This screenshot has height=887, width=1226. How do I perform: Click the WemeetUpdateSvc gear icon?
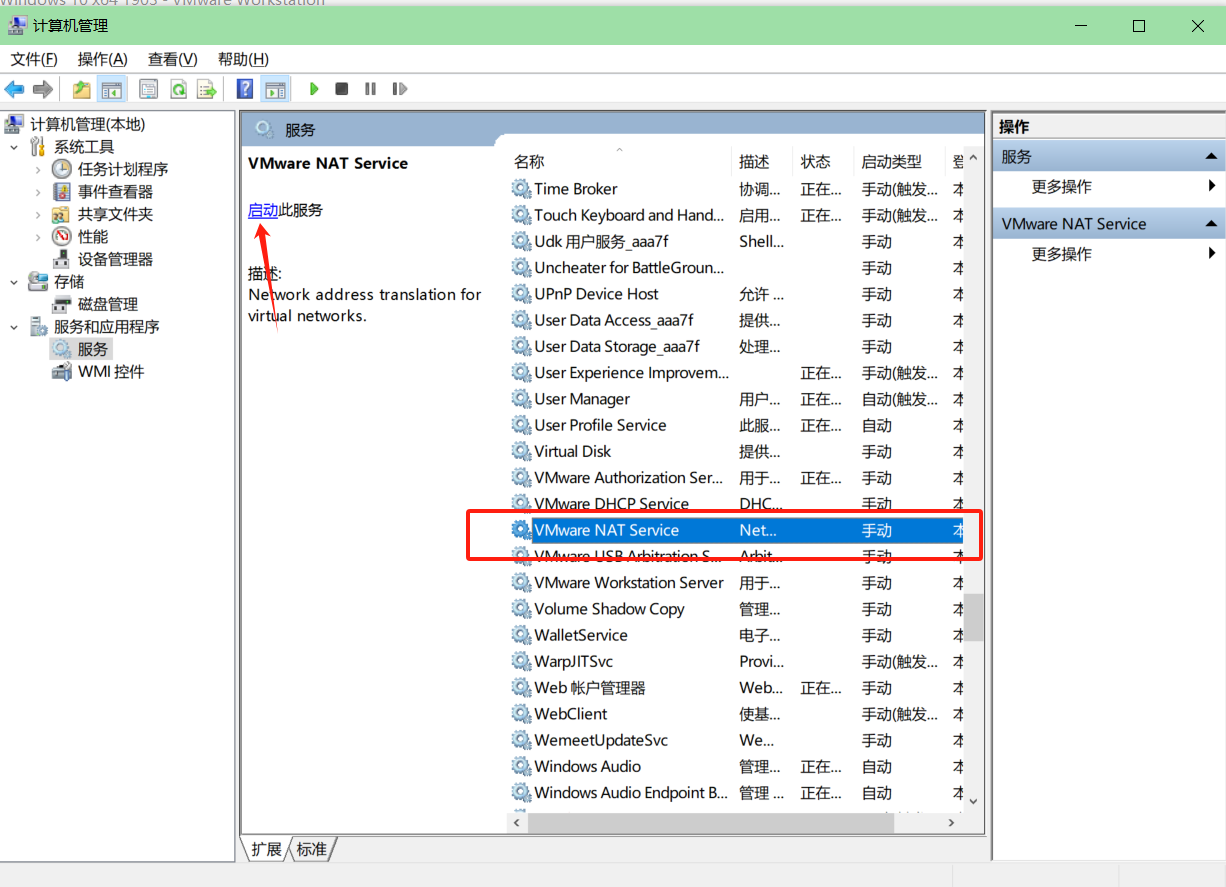point(521,740)
